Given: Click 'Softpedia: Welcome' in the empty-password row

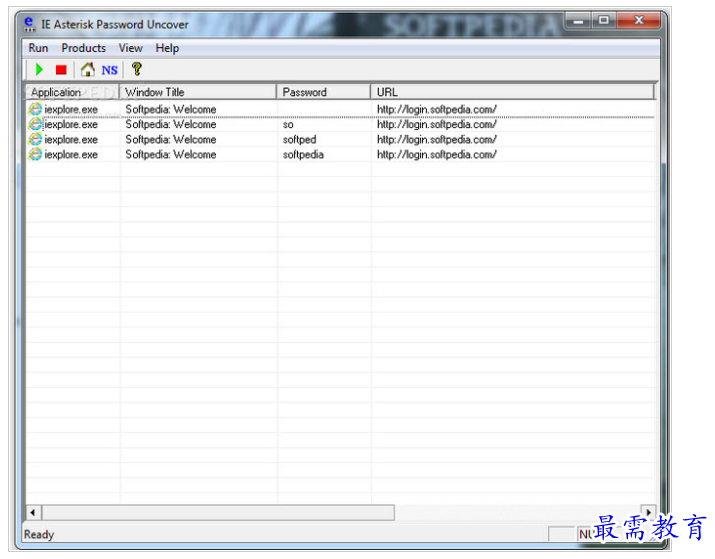Looking at the screenshot, I should coord(171,109).
